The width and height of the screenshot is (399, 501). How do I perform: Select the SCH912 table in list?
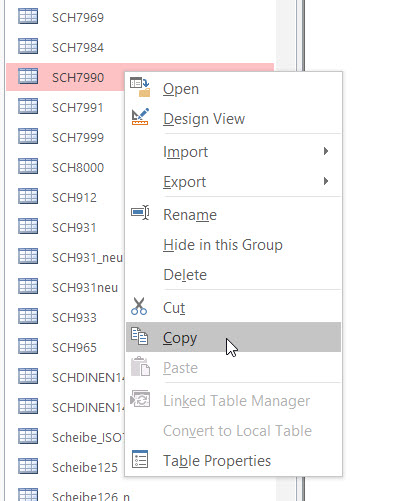click(65, 197)
